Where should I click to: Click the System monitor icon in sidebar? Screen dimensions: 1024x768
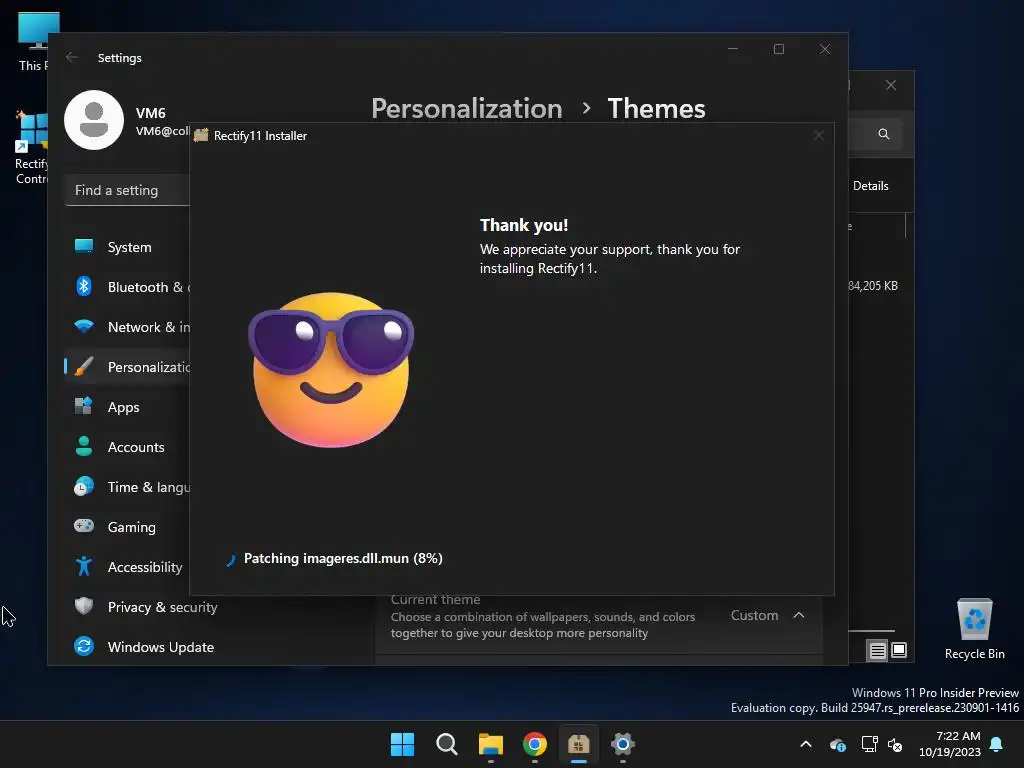point(84,246)
